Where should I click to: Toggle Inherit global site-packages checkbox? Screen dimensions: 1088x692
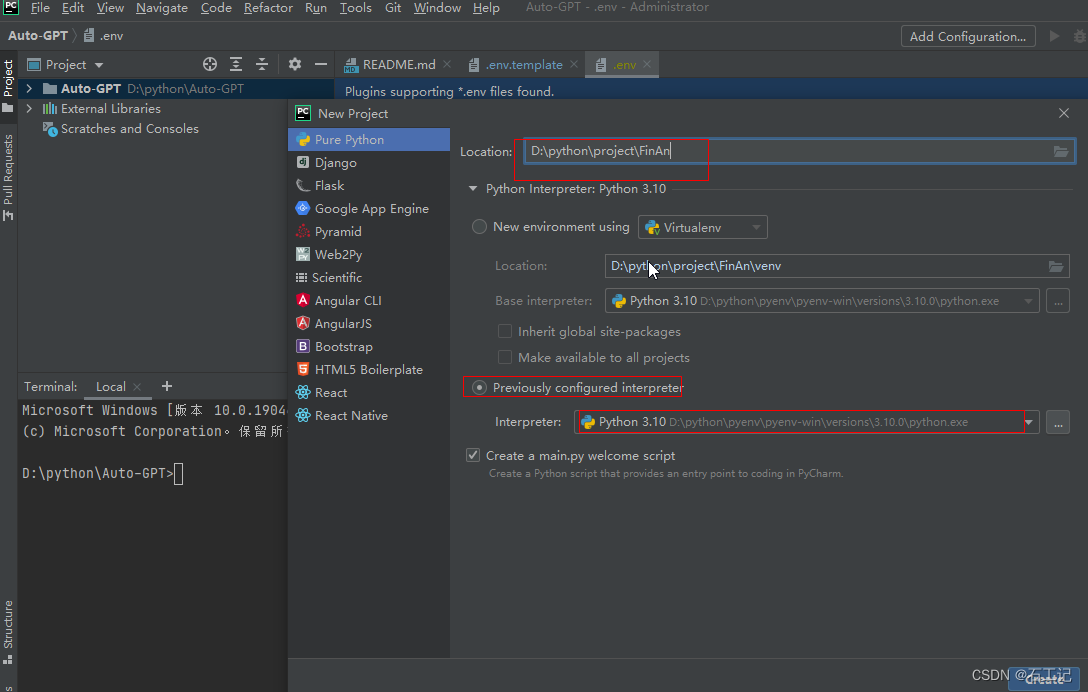[504, 331]
